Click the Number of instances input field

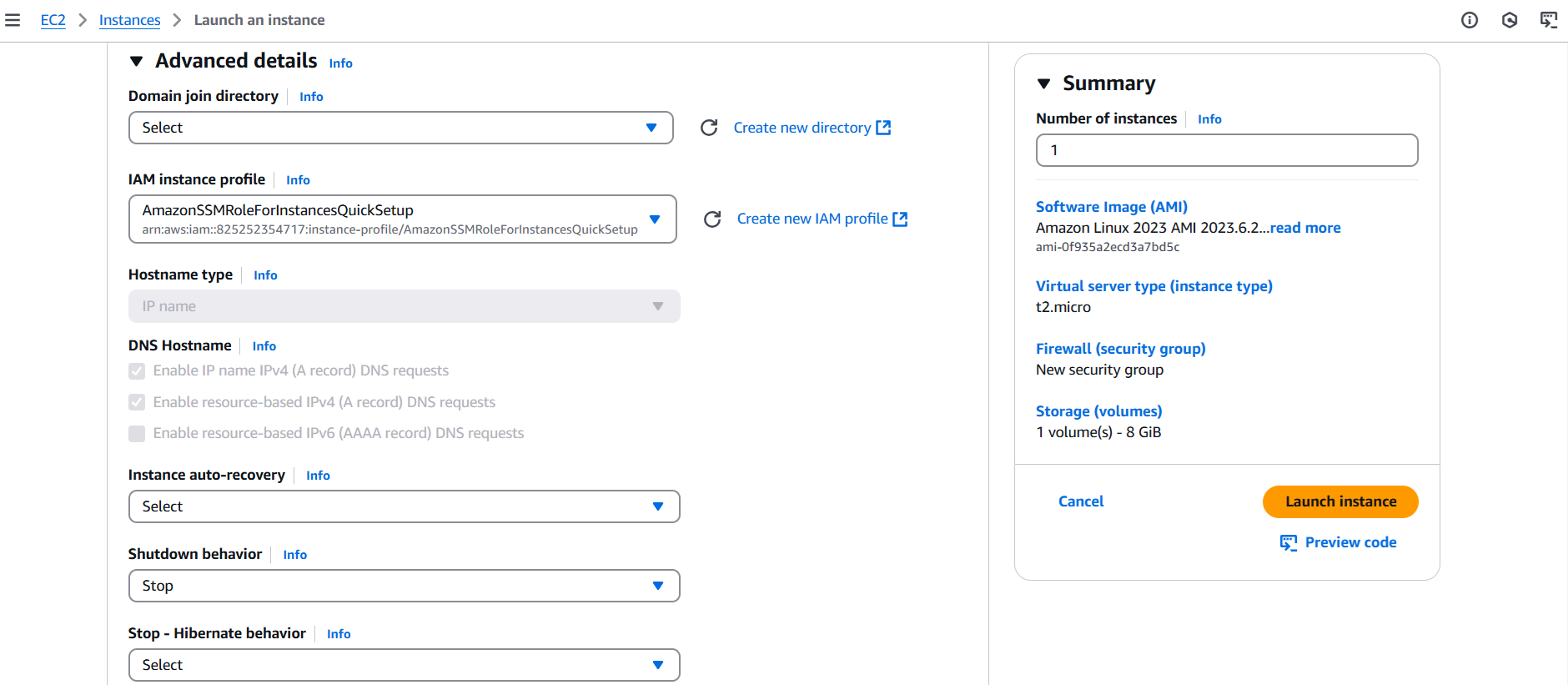pos(1226,150)
